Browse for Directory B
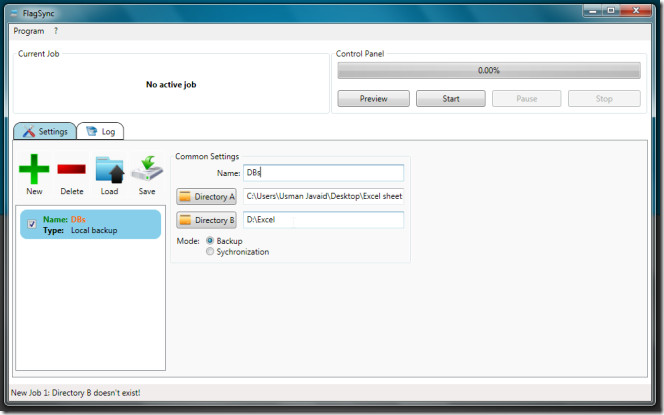Screen dimensions: 664x415 click(206, 220)
